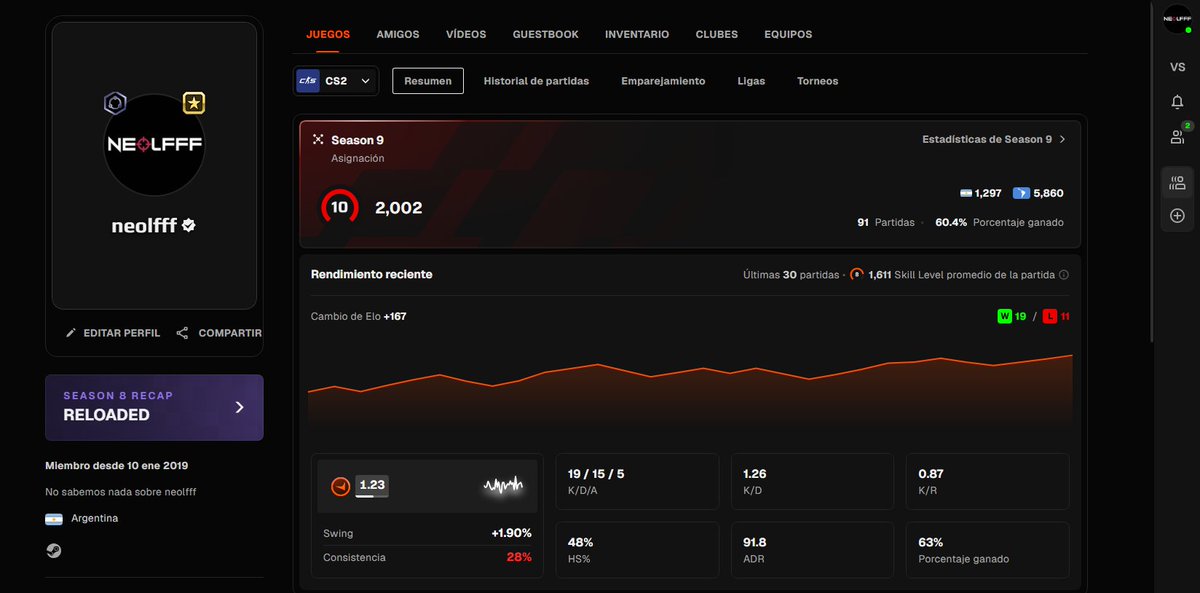Click Miembro desde 10 ene 2019 text

[116, 466]
